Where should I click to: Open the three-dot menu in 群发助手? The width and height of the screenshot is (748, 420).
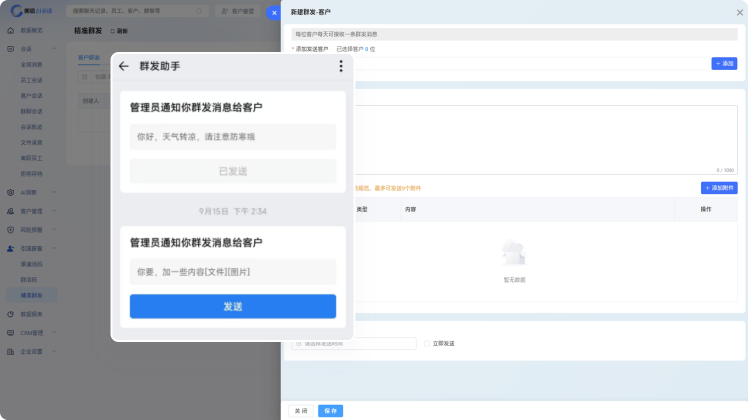tap(341, 66)
